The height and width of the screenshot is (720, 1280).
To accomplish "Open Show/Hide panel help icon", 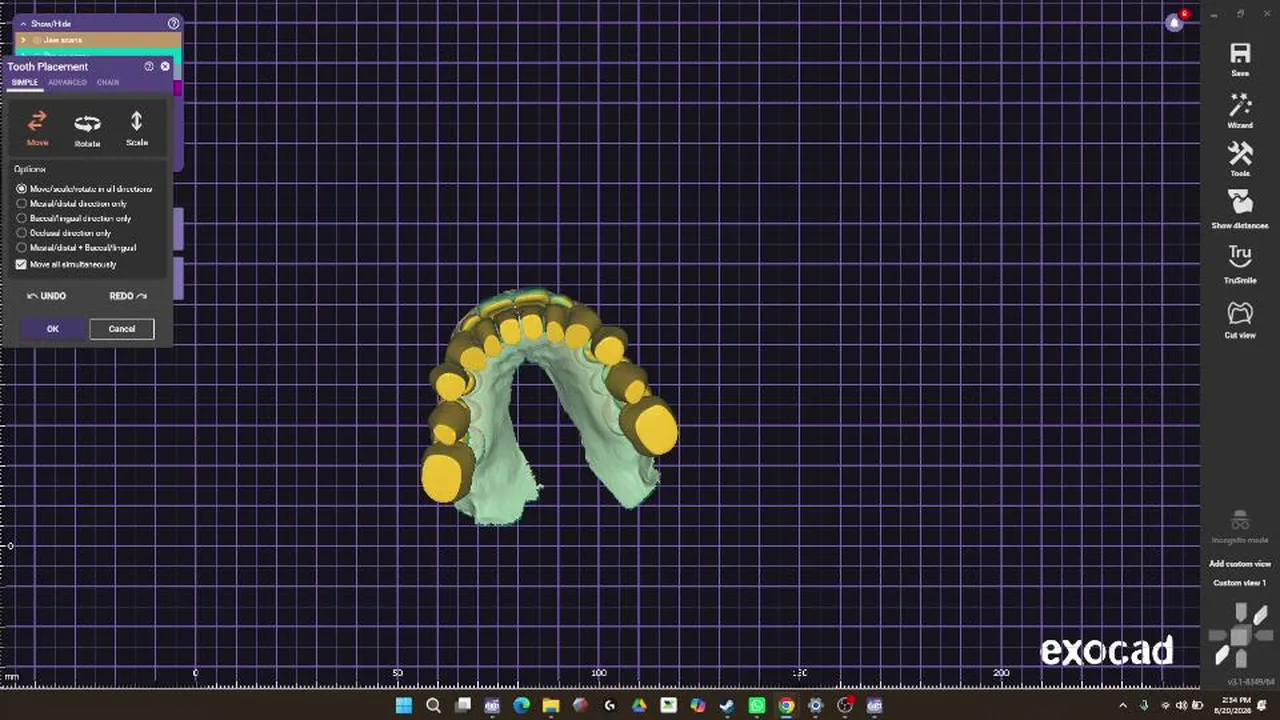I will 173,23.
